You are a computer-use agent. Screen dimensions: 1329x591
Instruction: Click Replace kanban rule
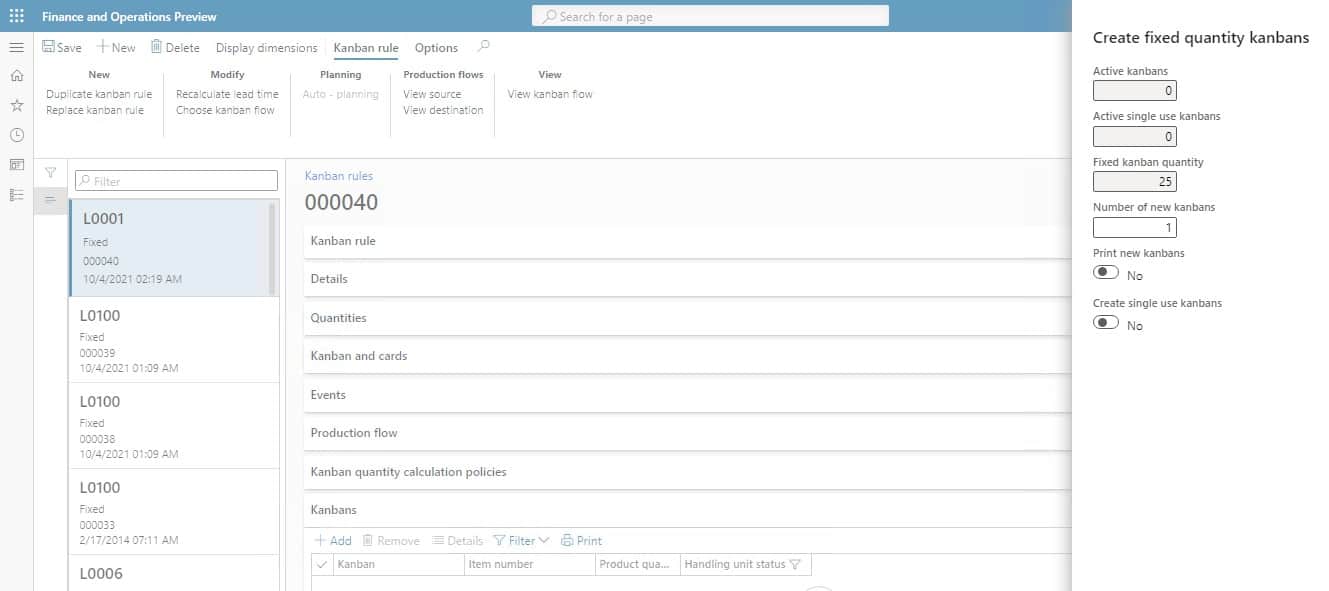pyautogui.click(x=95, y=110)
